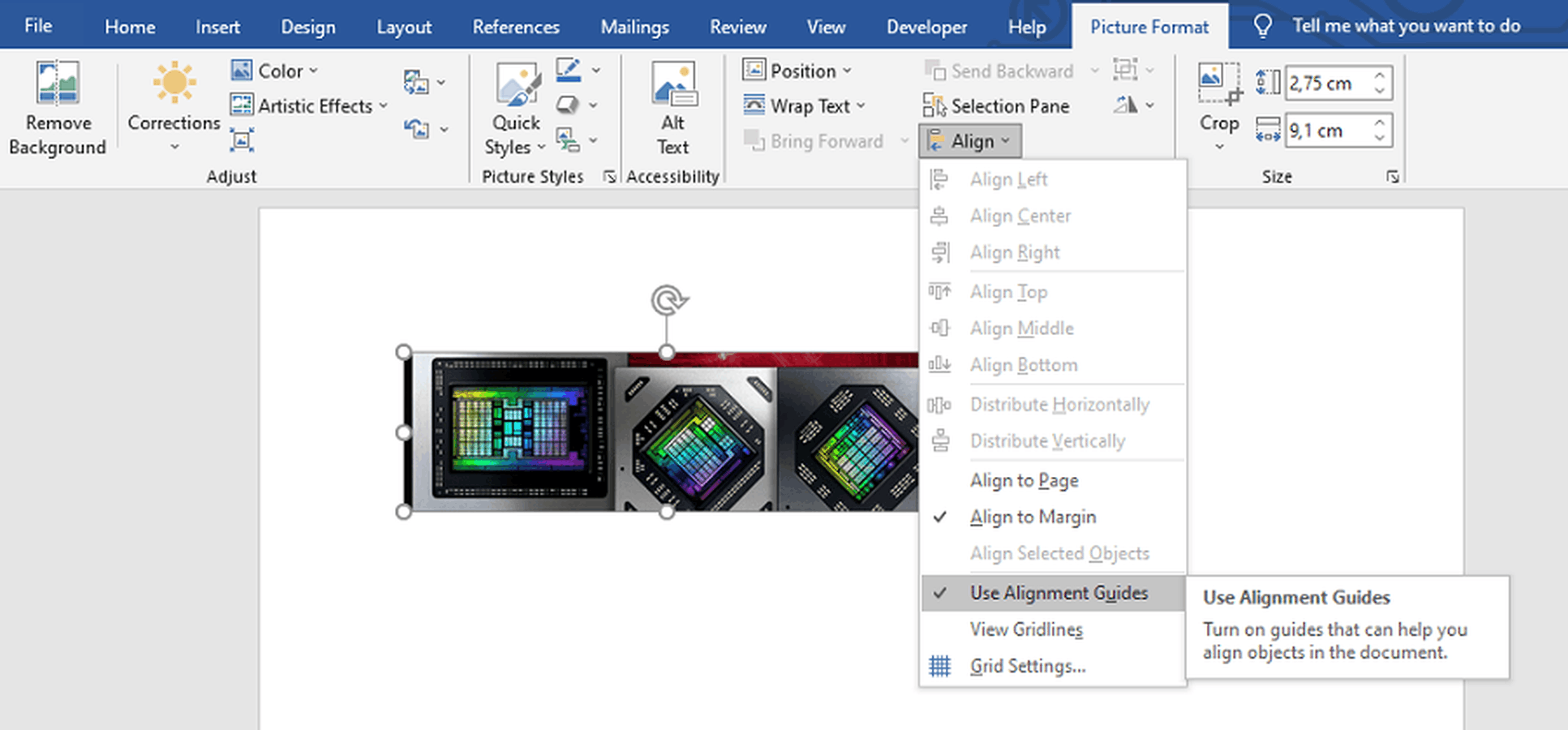Collapse the Align dropdown button

point(970,141)
